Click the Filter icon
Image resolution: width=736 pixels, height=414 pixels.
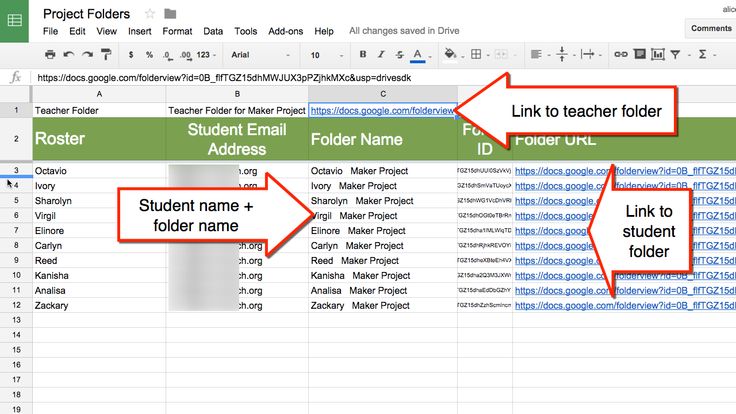tap(675, 55)
